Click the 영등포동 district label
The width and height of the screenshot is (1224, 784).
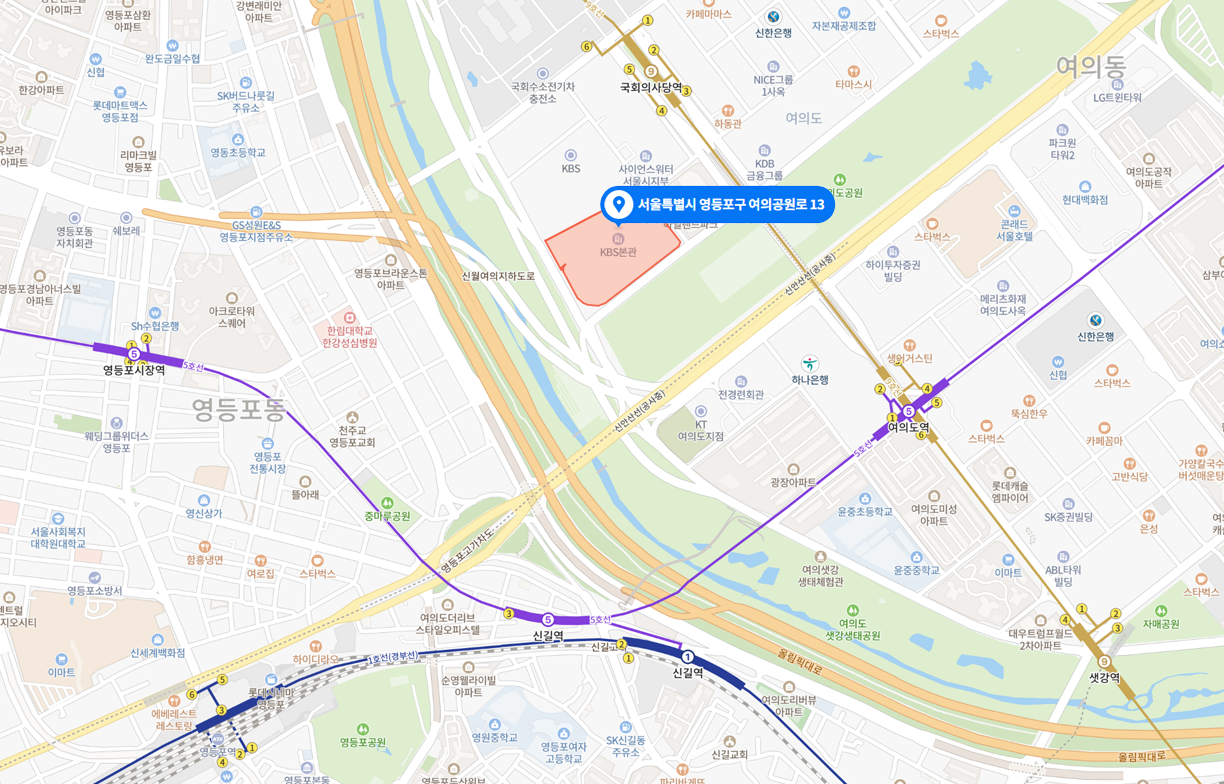tap(238, 408)
